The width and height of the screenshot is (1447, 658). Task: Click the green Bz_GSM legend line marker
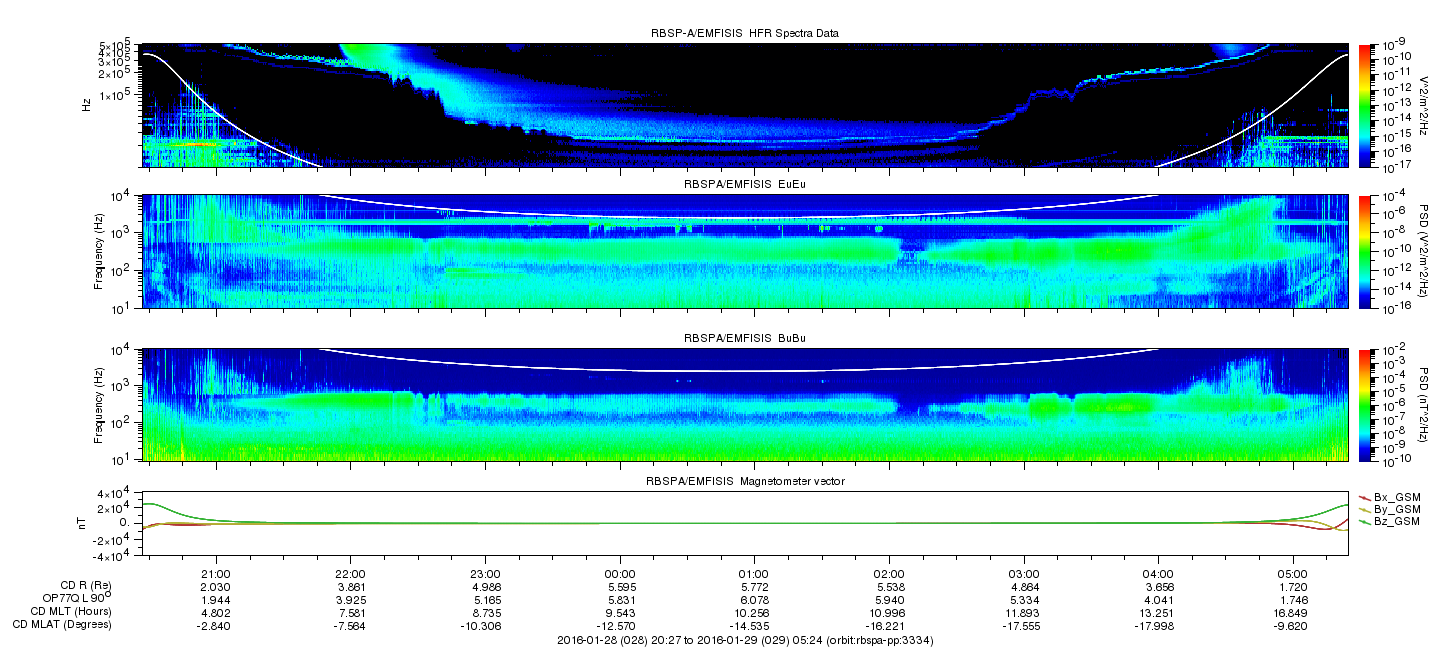click(x=1365, y=522)
